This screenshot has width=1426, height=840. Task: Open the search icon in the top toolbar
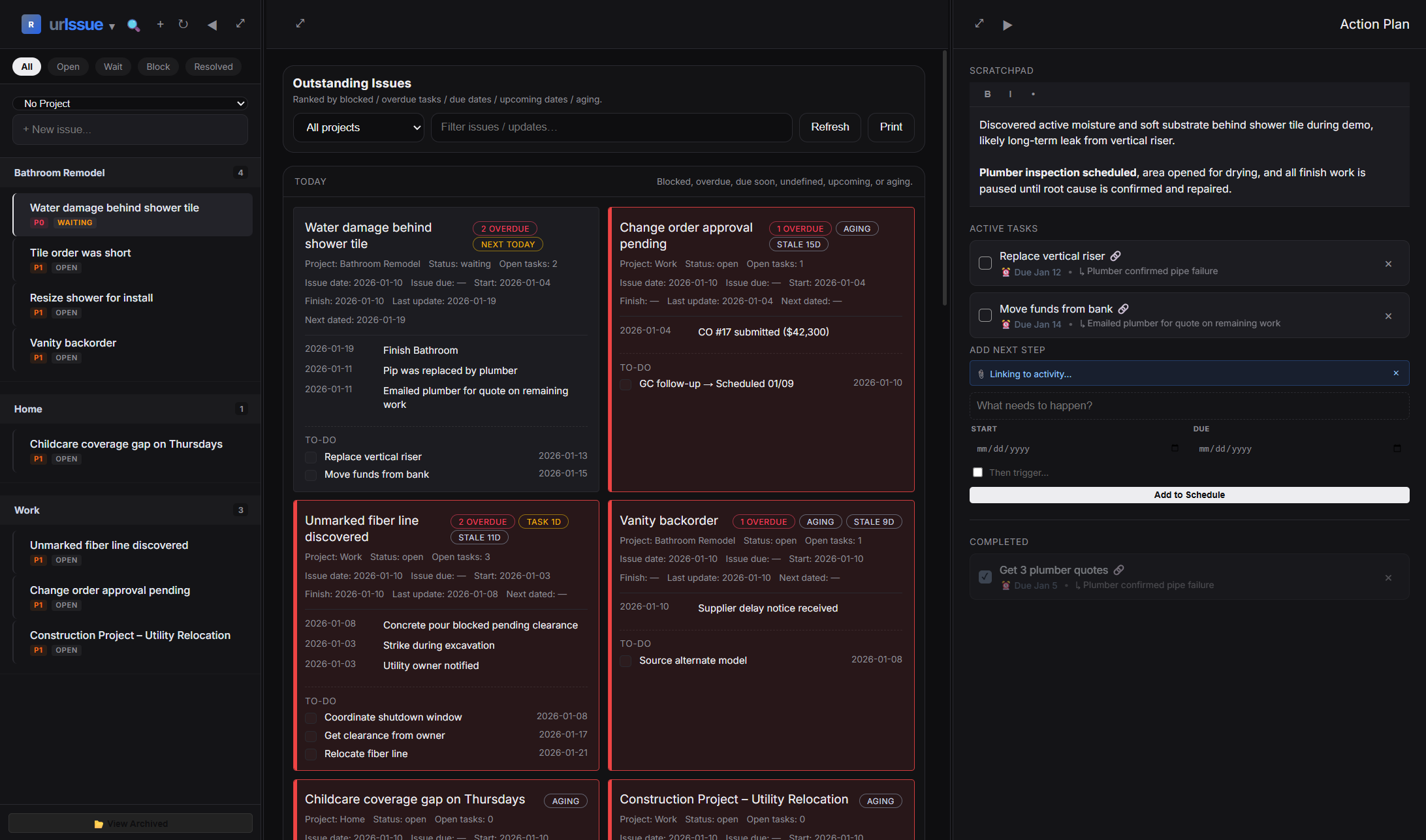pos(134,24)
